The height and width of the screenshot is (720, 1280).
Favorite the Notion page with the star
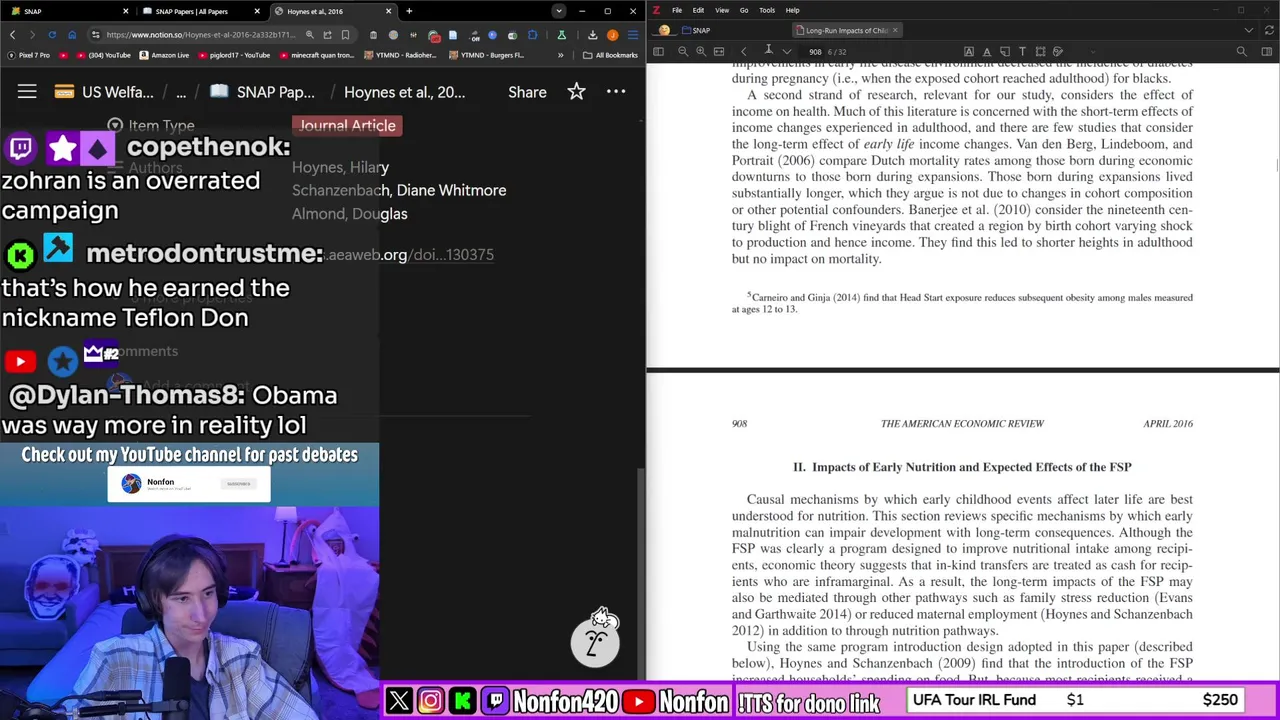(x=576, y=91)
